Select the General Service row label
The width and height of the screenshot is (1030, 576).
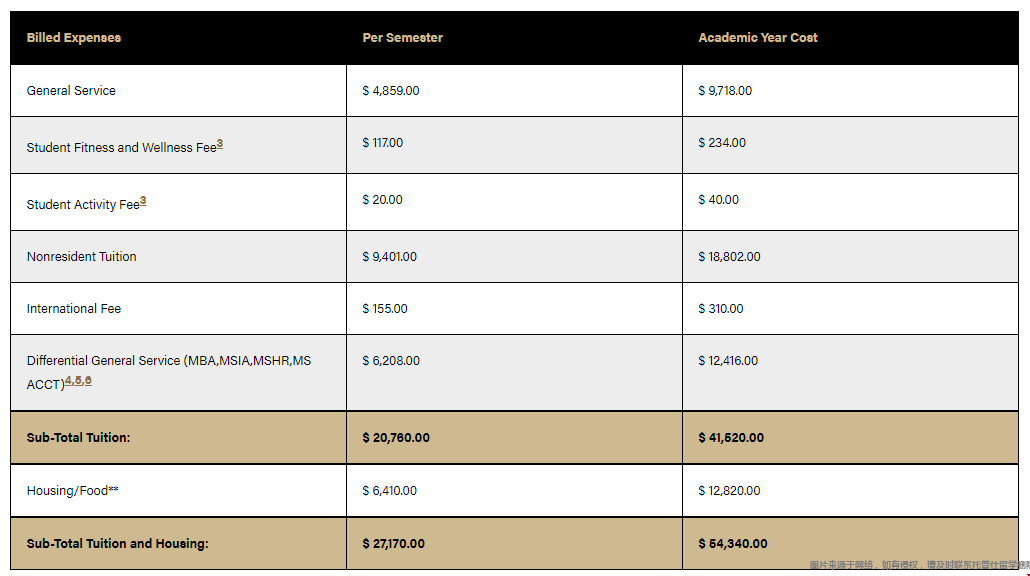[x=71, y=91]
